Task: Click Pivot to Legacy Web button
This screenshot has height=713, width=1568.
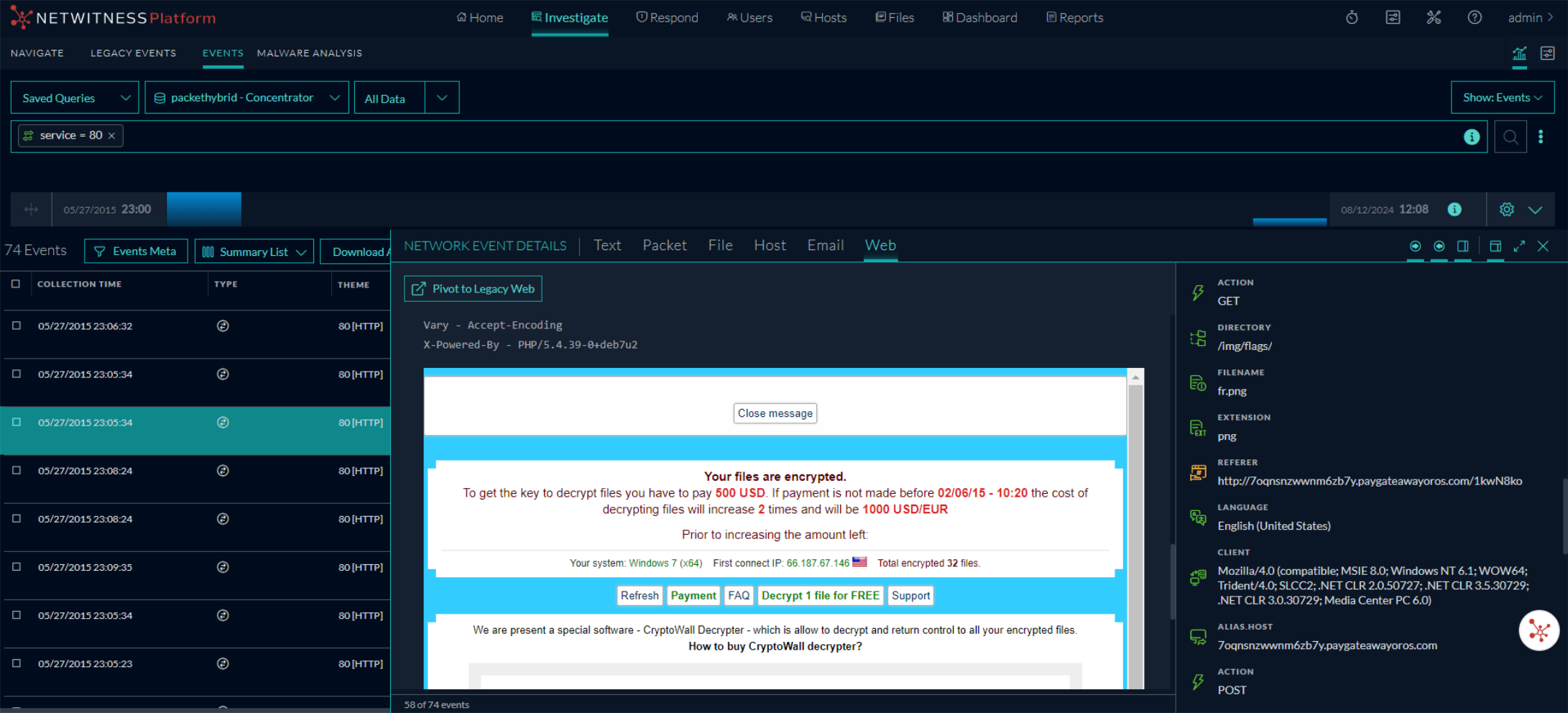Action: pos(473,289)
